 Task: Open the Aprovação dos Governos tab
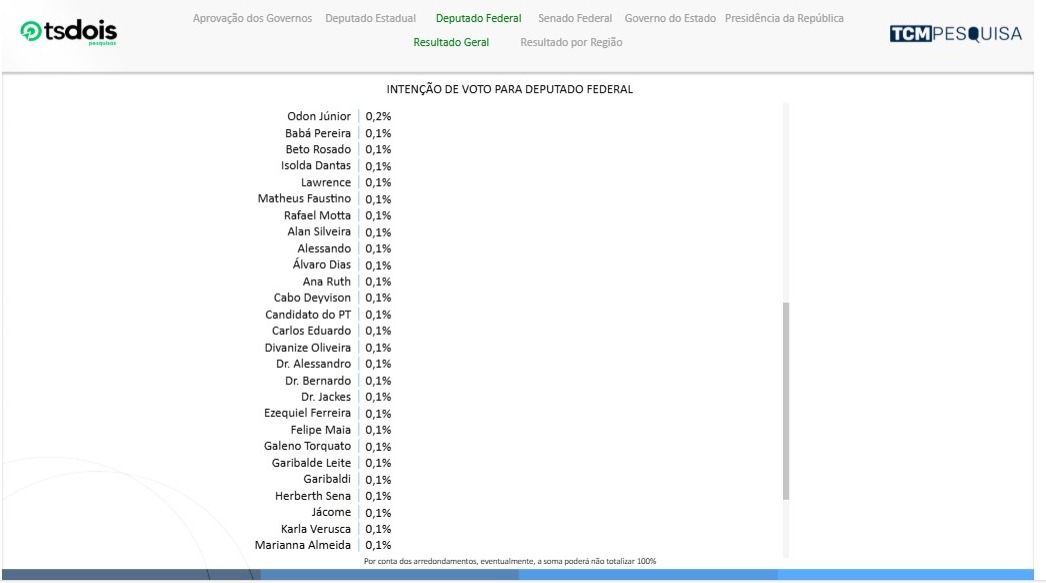(x=252, y=18)
